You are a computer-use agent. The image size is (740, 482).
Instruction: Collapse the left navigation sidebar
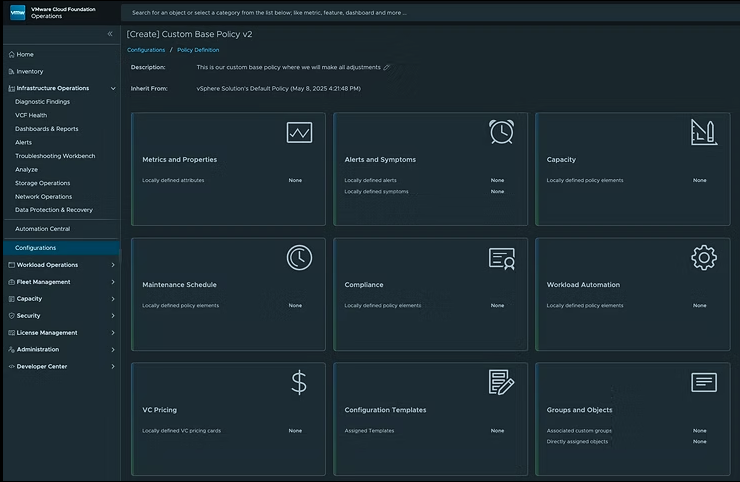point(110,34)
